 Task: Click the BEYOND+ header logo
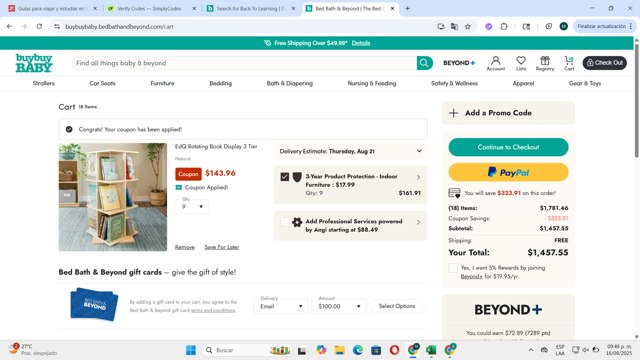click(459, 63)
